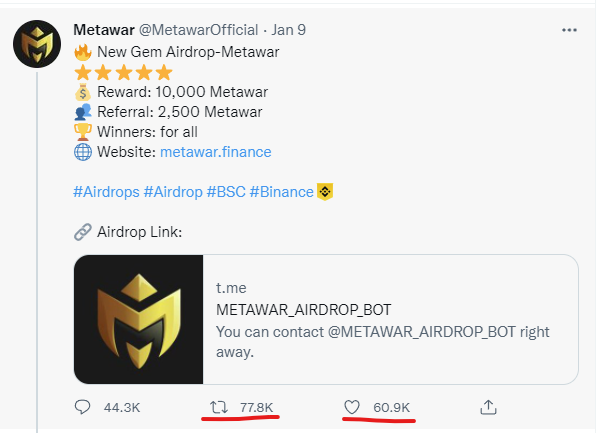The height and width of the screenshot is (433, 600).
Task: Click the #Airdrops hashtag
Action: pos(106,192)
